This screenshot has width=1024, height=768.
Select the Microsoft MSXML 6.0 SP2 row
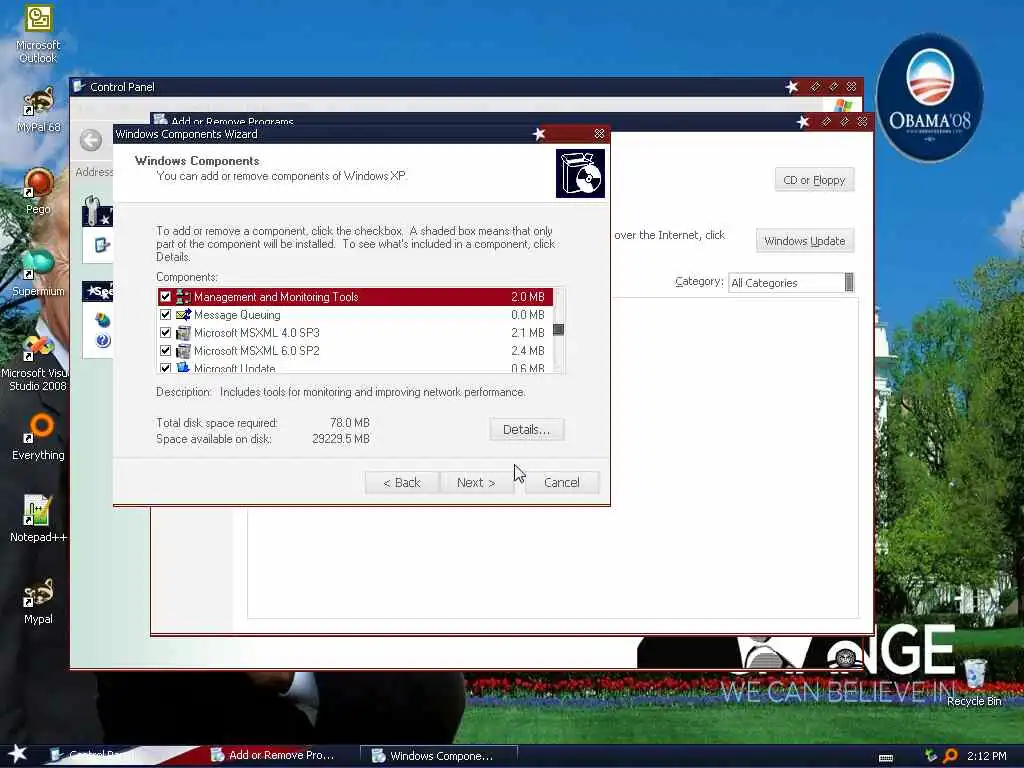click(x=355, y=351)
